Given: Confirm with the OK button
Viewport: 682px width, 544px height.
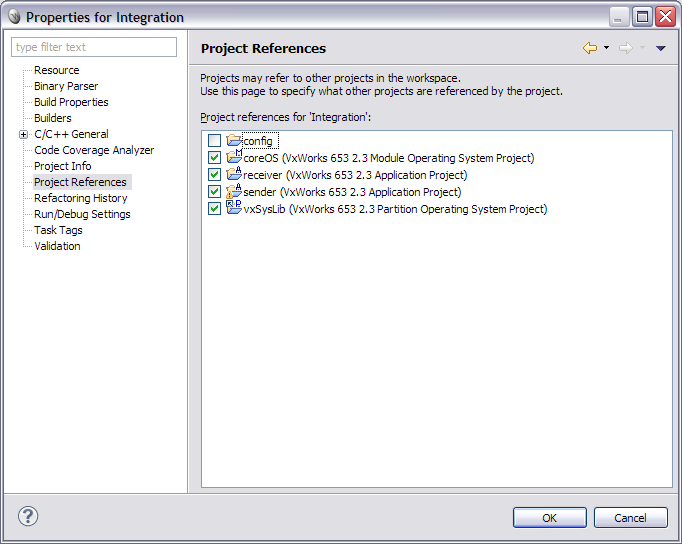Looking at the screenshot, I should click(550, 517).
